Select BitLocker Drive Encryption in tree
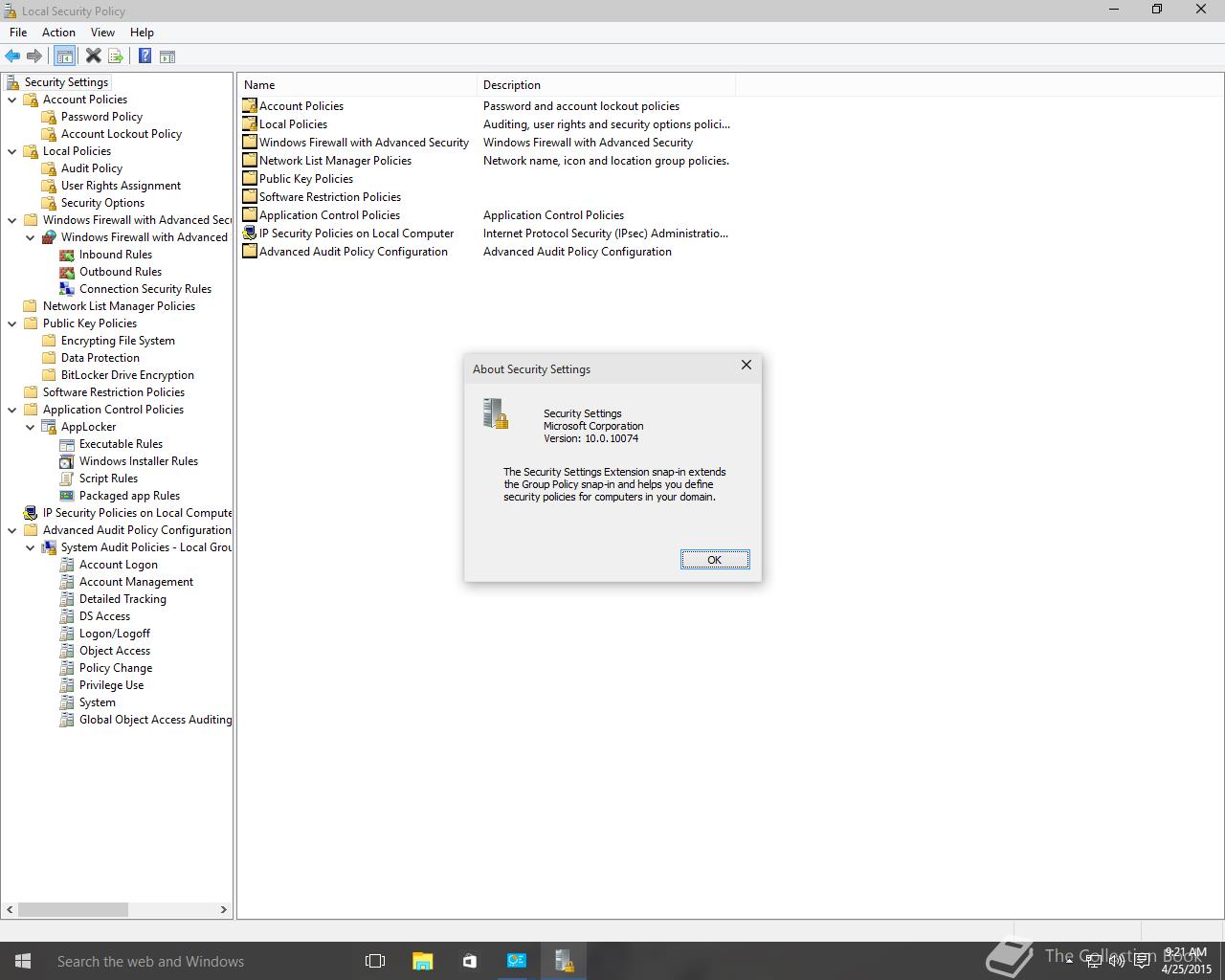This screenshot has height=980, width=1225. [127, 375]
